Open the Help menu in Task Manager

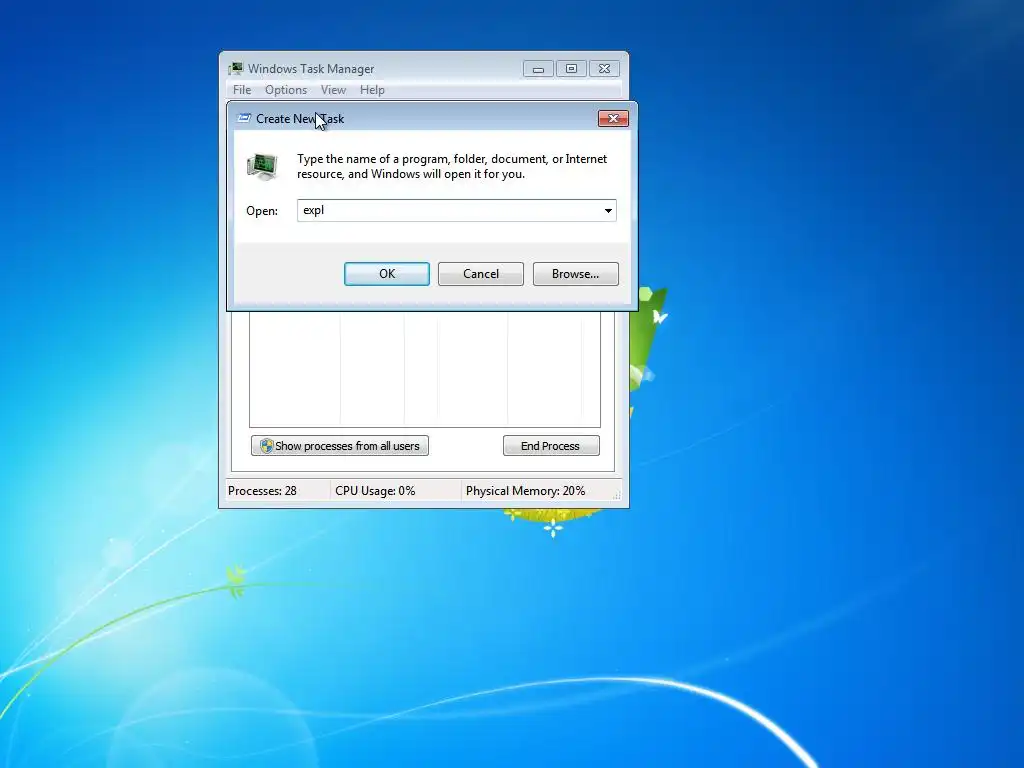click(x=372, y=89)
